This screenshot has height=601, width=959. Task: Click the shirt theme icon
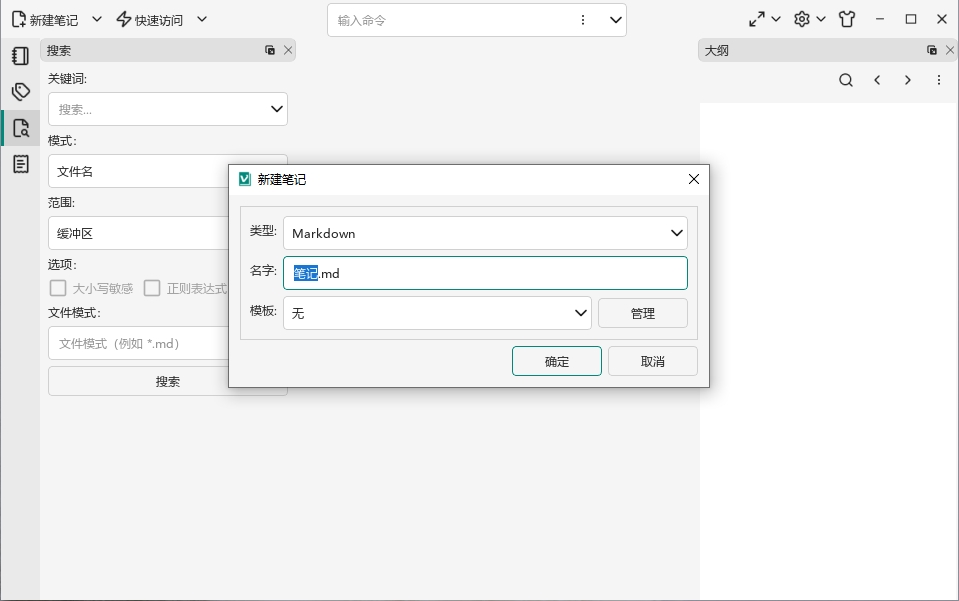tap(847, 20)
